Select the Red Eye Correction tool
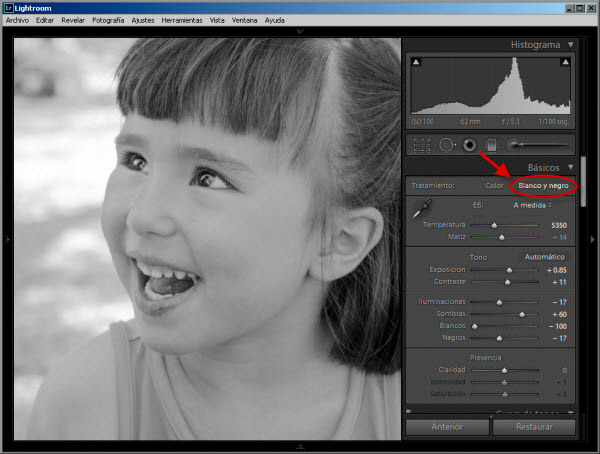The width and height of the screenshot is (600, 454). [x=470, y=145]
